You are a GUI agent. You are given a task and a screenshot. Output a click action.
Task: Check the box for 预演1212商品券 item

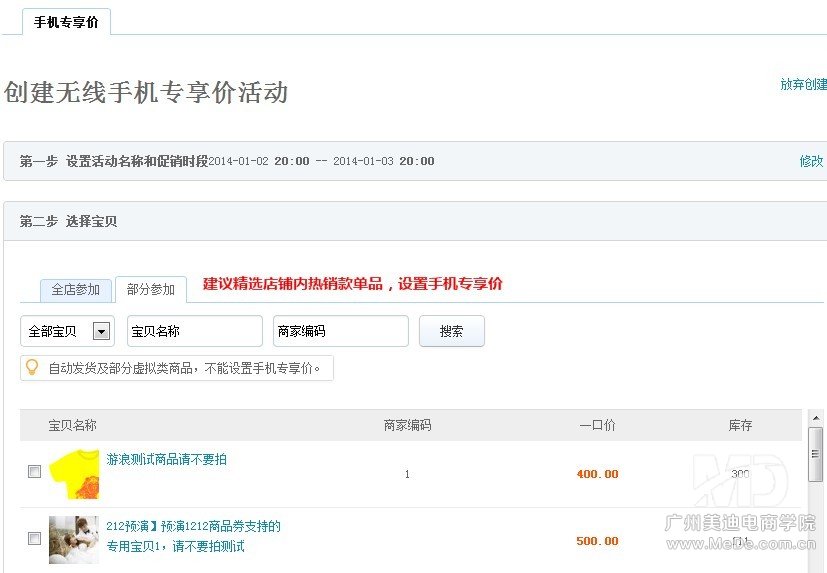(x=34, y=538)
